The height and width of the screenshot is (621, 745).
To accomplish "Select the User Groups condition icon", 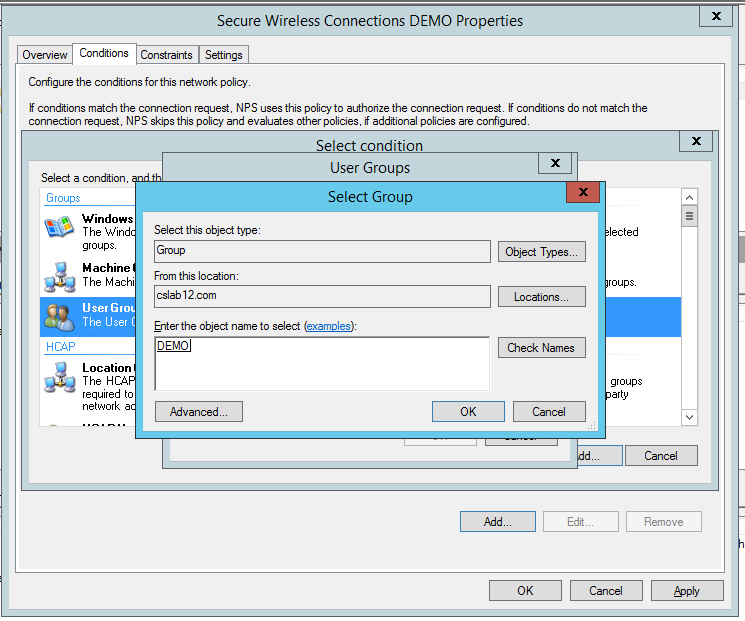I will pyautogui.click(x=60, y=316).
